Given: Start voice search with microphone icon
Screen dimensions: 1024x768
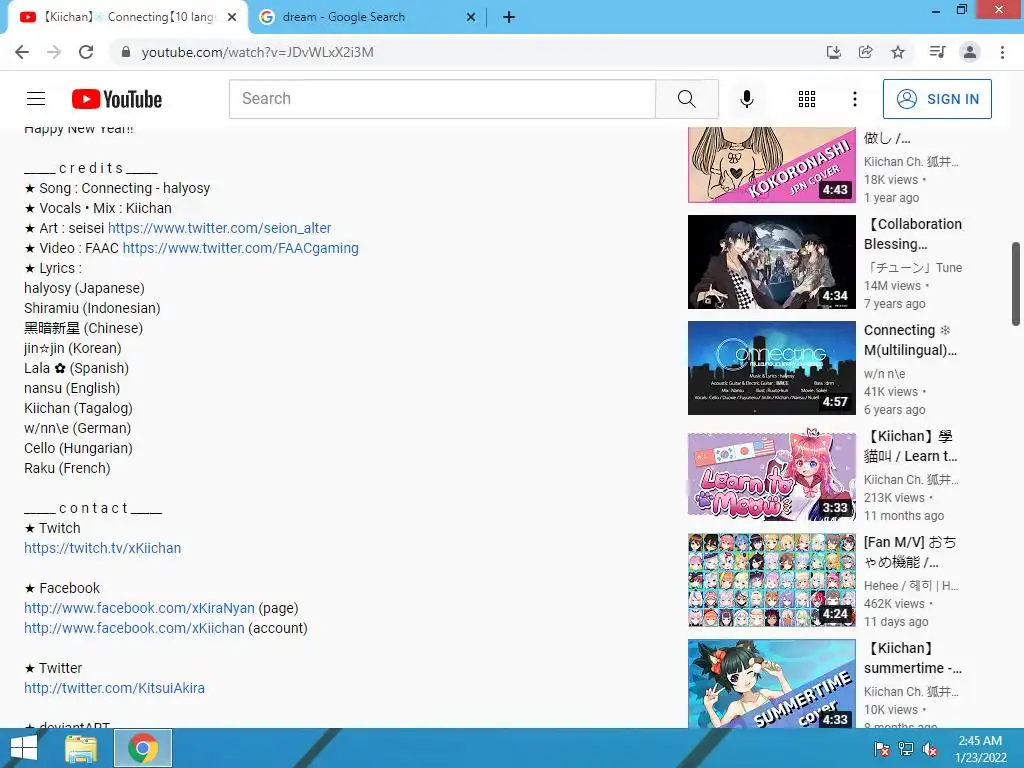Looking at the screenshot, I should (746, 99).
